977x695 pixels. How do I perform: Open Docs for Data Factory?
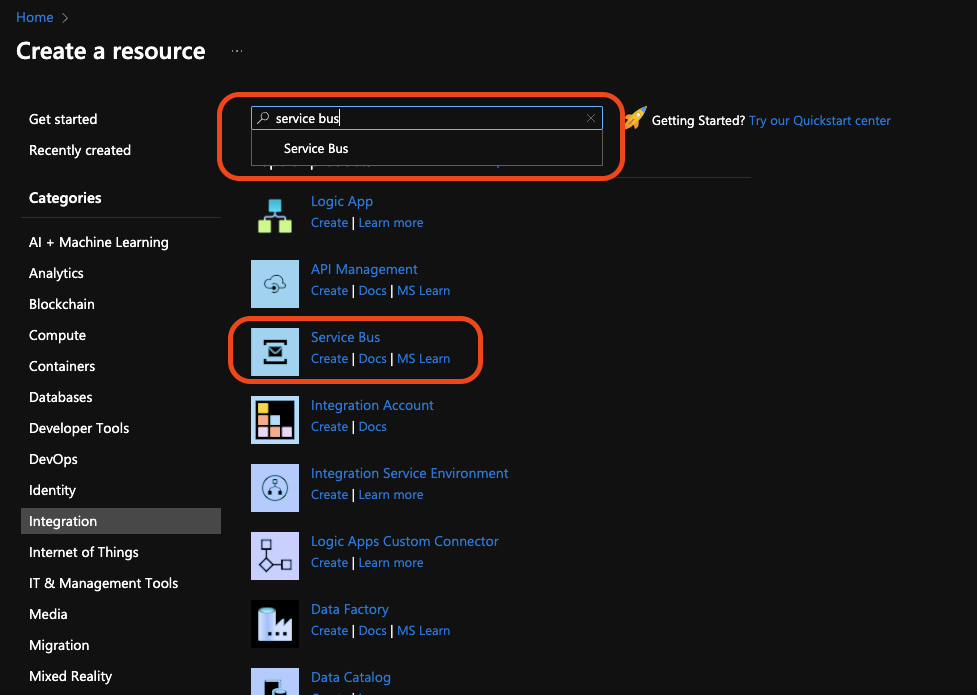tap(373, 630)
